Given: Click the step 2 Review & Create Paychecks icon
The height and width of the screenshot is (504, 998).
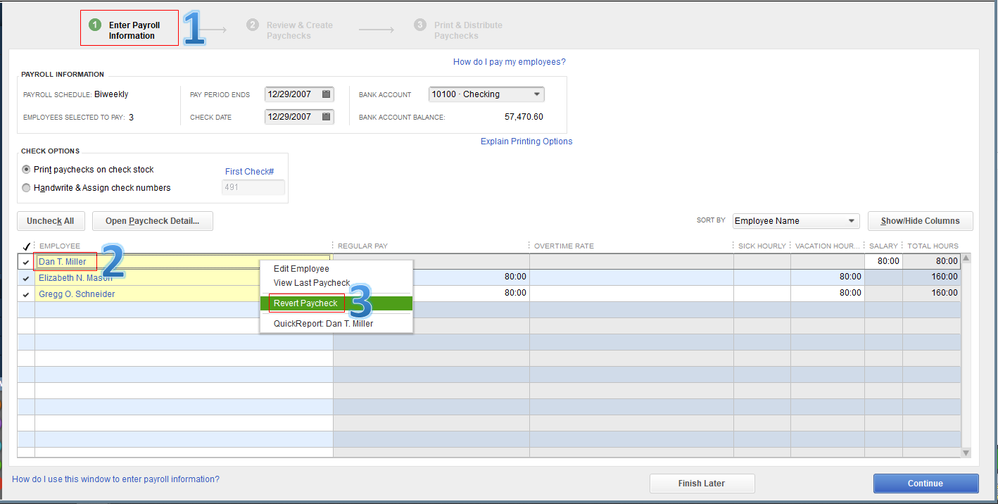Looking at the screenshot, I should coord(253,25).
